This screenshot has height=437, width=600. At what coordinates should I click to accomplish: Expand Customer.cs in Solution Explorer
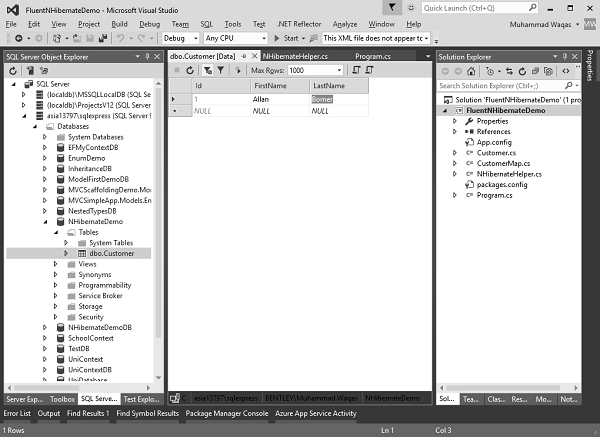[x=455, y=153]
